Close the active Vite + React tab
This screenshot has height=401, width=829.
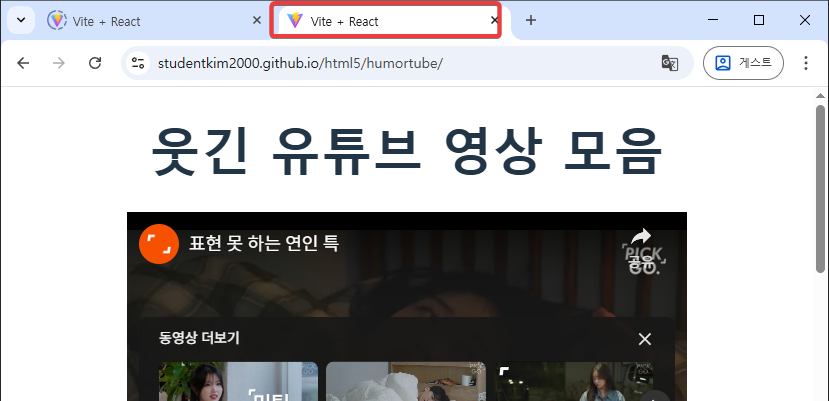click(494, 21)
